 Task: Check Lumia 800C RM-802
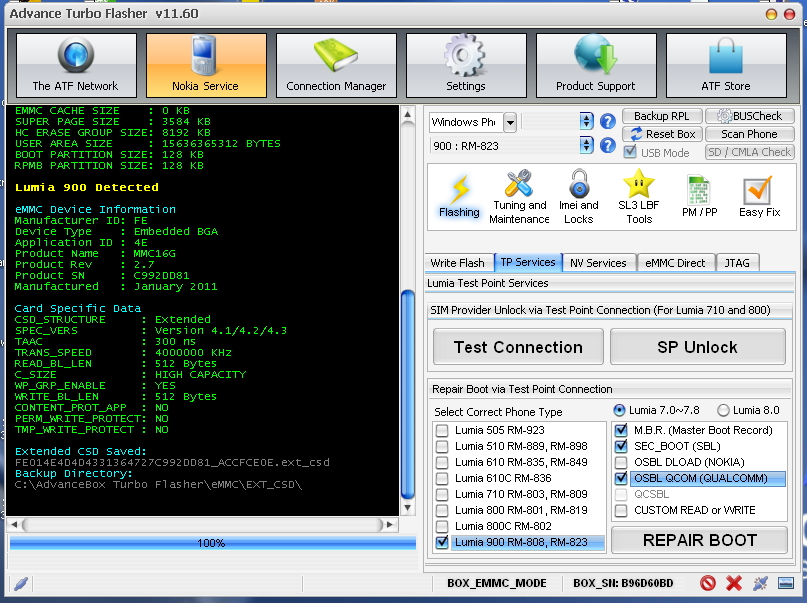(x=442, y=526)
